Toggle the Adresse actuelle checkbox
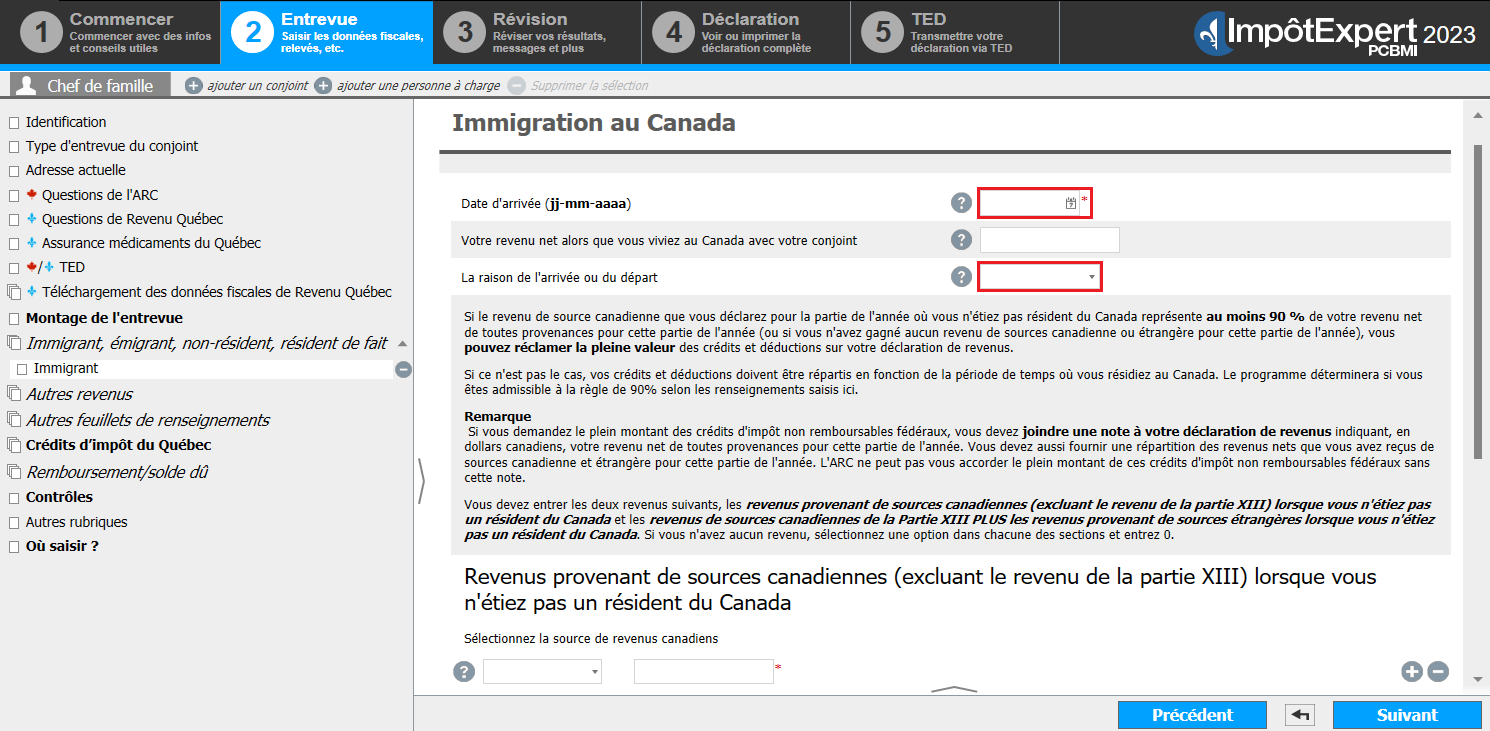Screen dimensions: 1490x731 [14, 171]
